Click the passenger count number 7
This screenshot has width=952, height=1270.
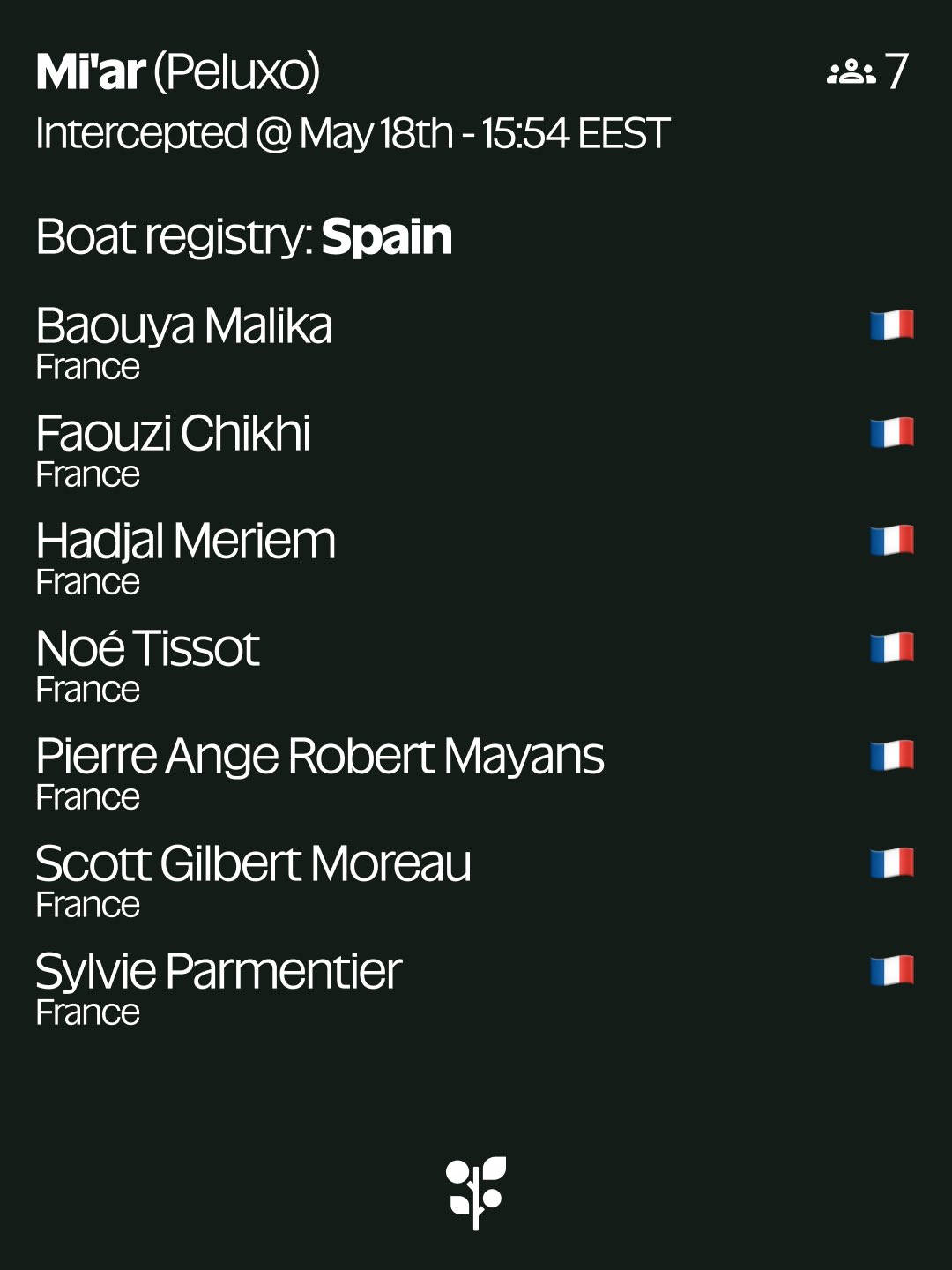point(896,71)
